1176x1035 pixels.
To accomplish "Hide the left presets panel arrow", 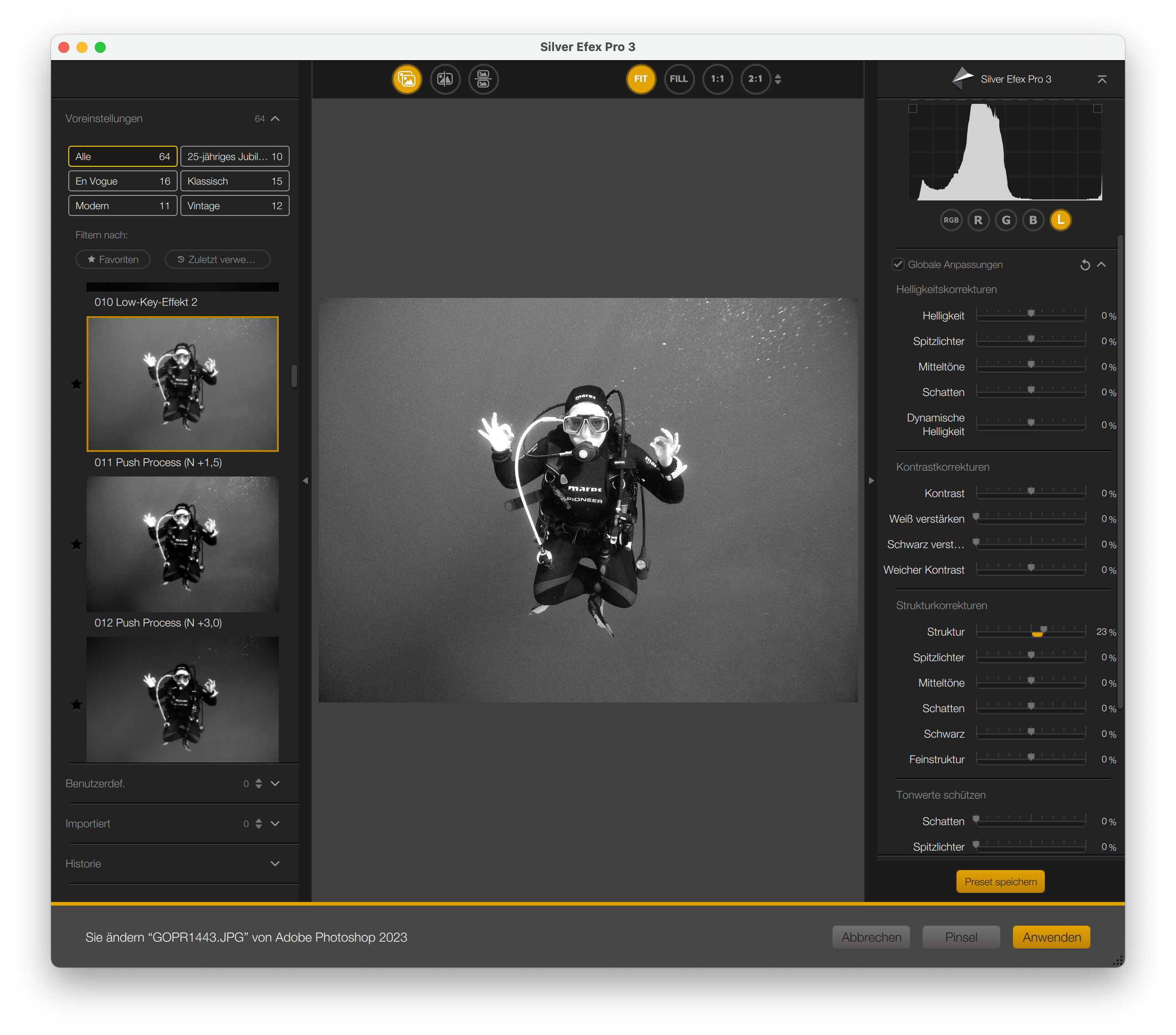I will [x=306, y=481].
